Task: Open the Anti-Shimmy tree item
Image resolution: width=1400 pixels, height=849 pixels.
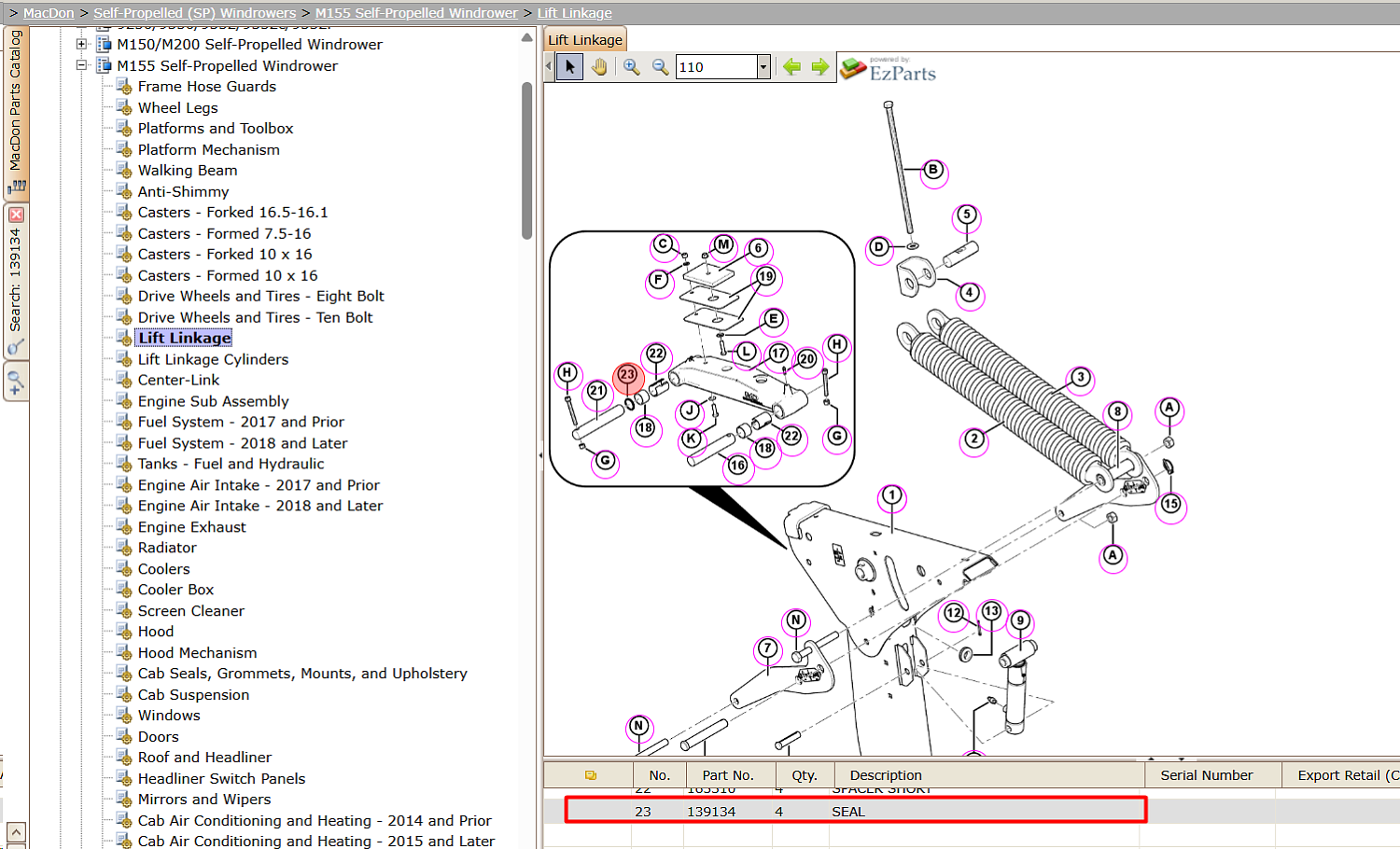Action: [x=183, y=191]
